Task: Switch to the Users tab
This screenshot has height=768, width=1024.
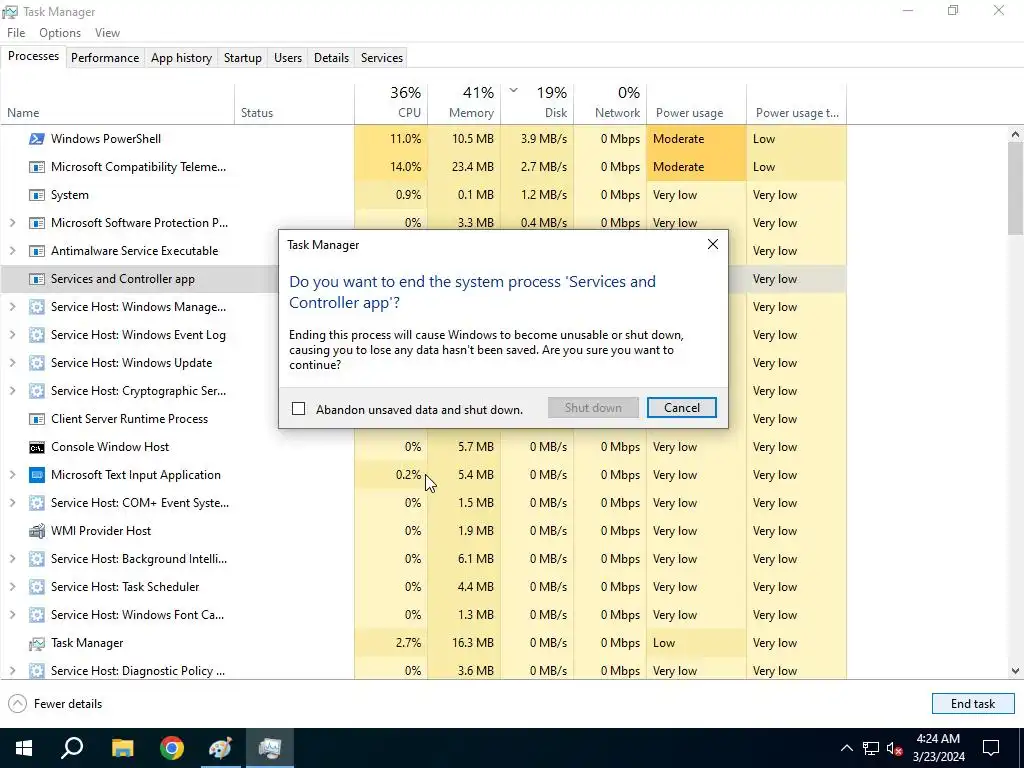Action: tap(288, 57)
